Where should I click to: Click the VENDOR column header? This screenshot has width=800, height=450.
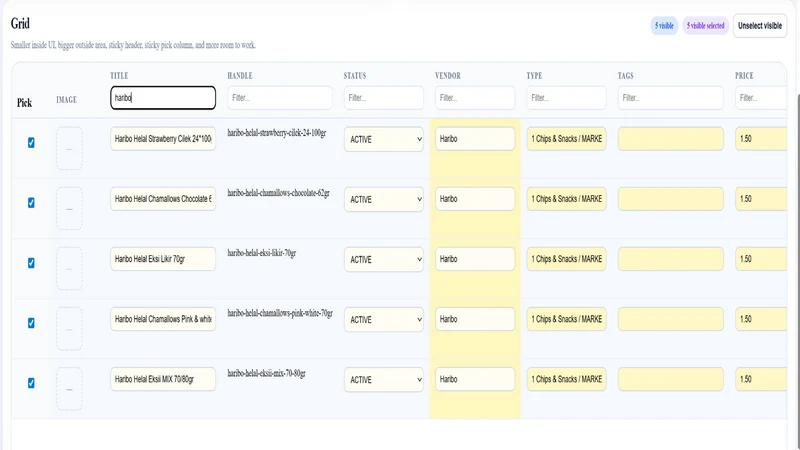click(x=448, y=76)
